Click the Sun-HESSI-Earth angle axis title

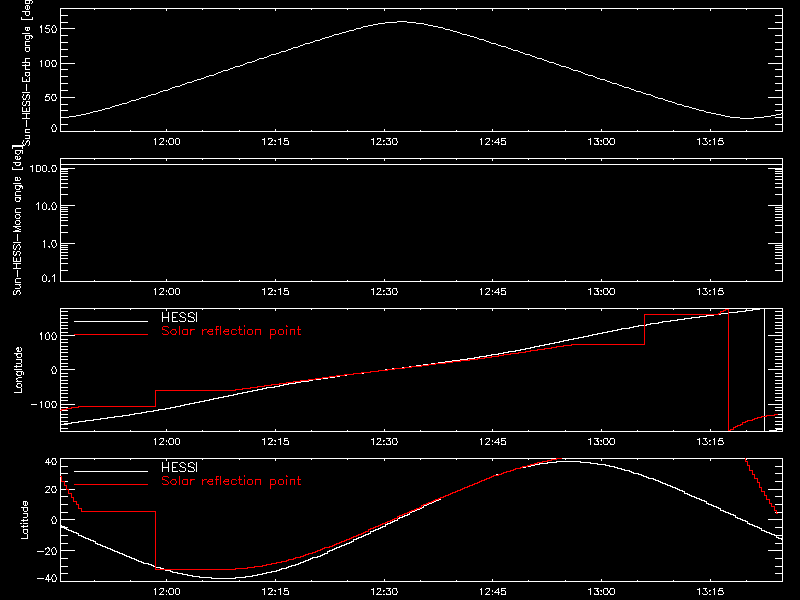[x=27, y=73]
